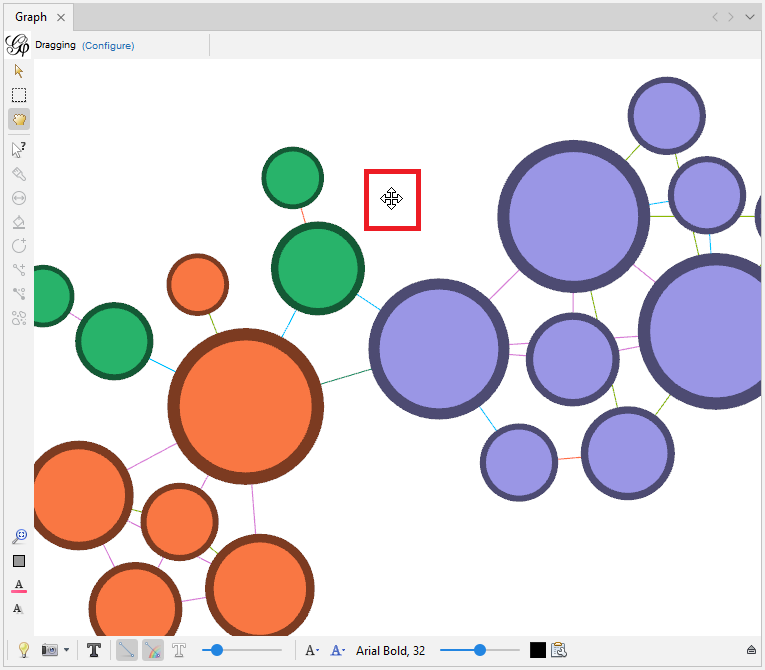Select the Painter brush tool

[x=19, y=174]
